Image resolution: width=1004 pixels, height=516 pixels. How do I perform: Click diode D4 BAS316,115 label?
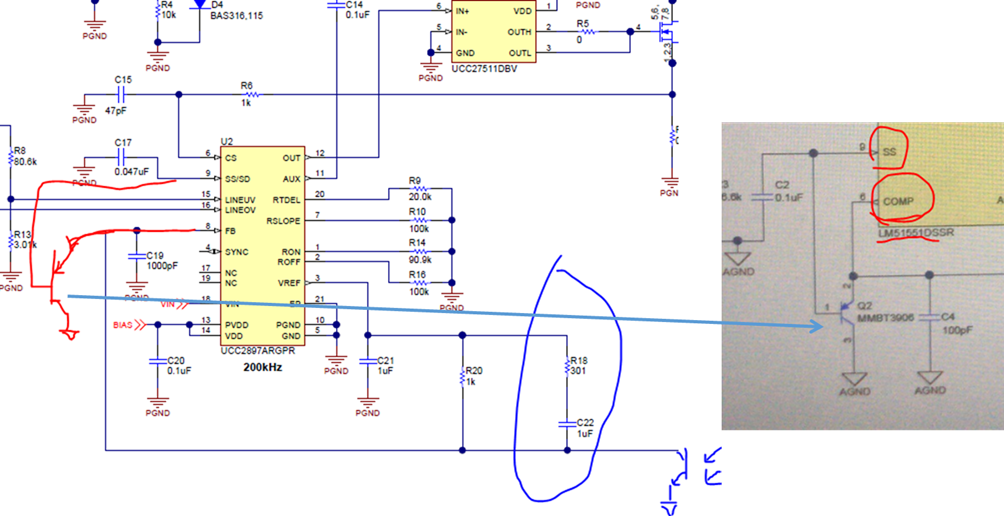[x=237, y=10]
